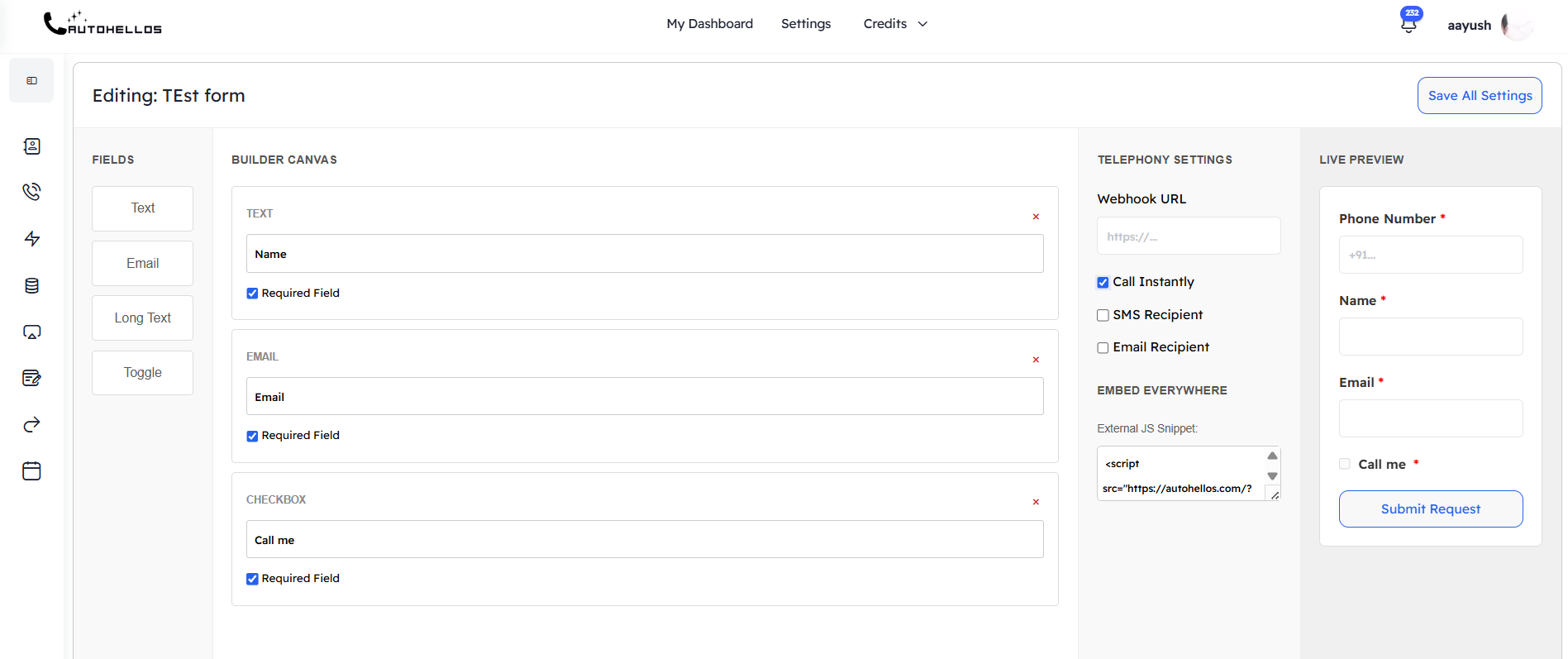Viewport: 1568px width, 659px height.
Task: Open the form editor icon in sidebar
Action: 31,379
